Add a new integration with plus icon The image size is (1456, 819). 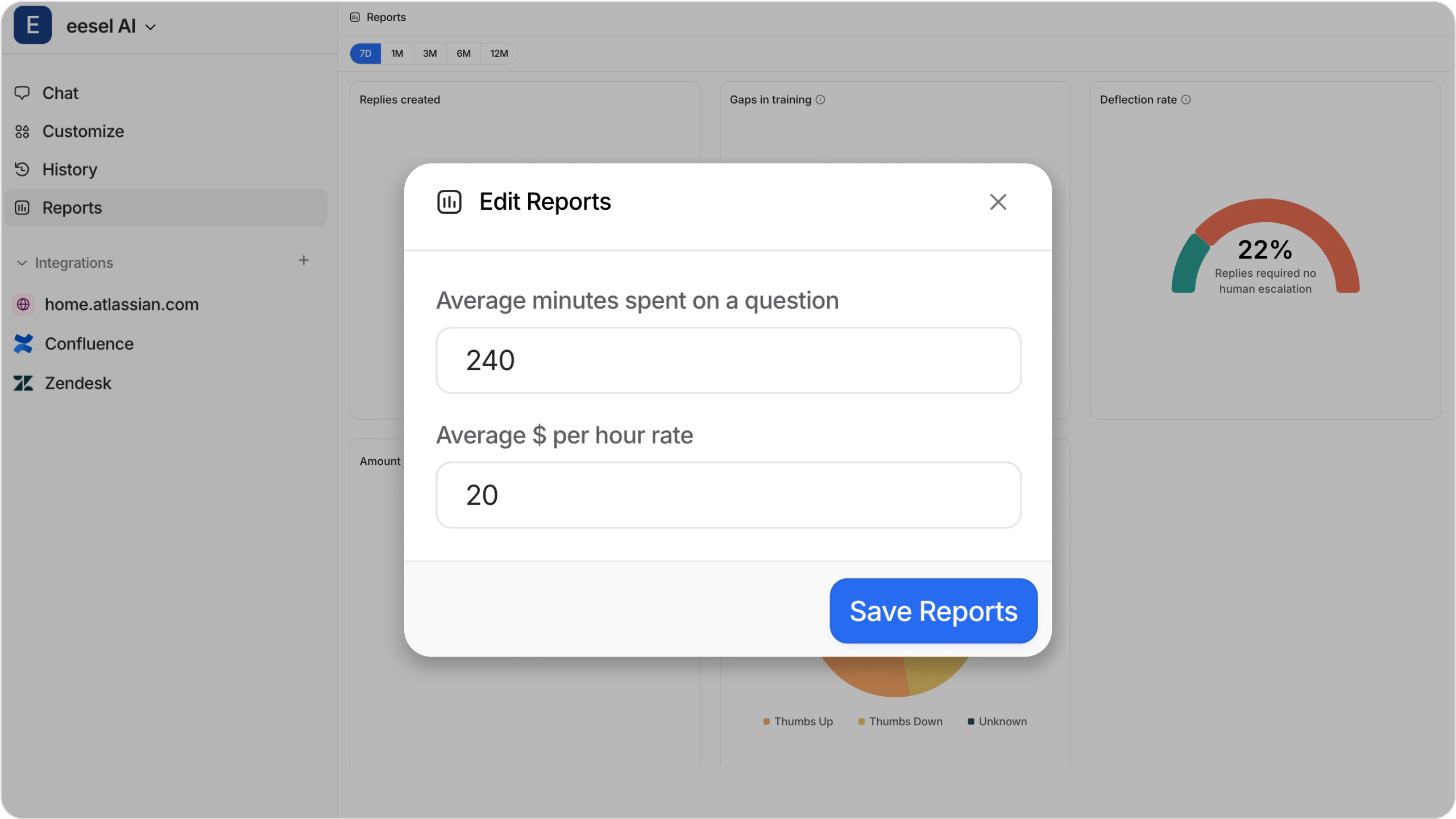[x=304, y=260]
